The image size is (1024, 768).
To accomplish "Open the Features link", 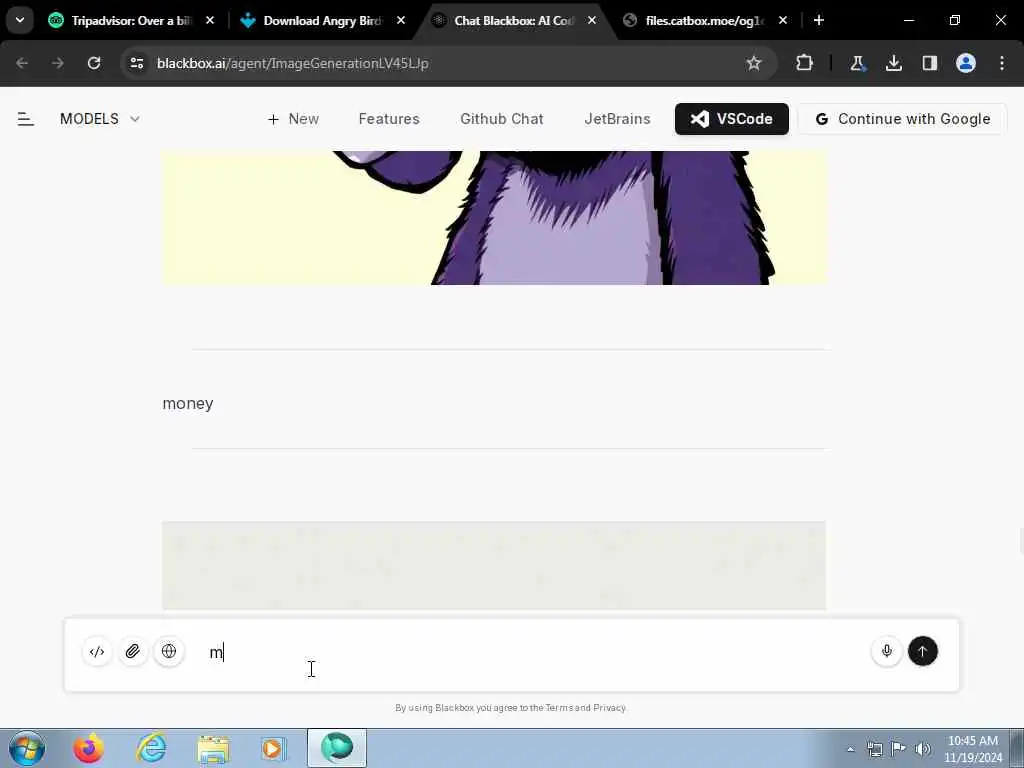I will (389, 119).
